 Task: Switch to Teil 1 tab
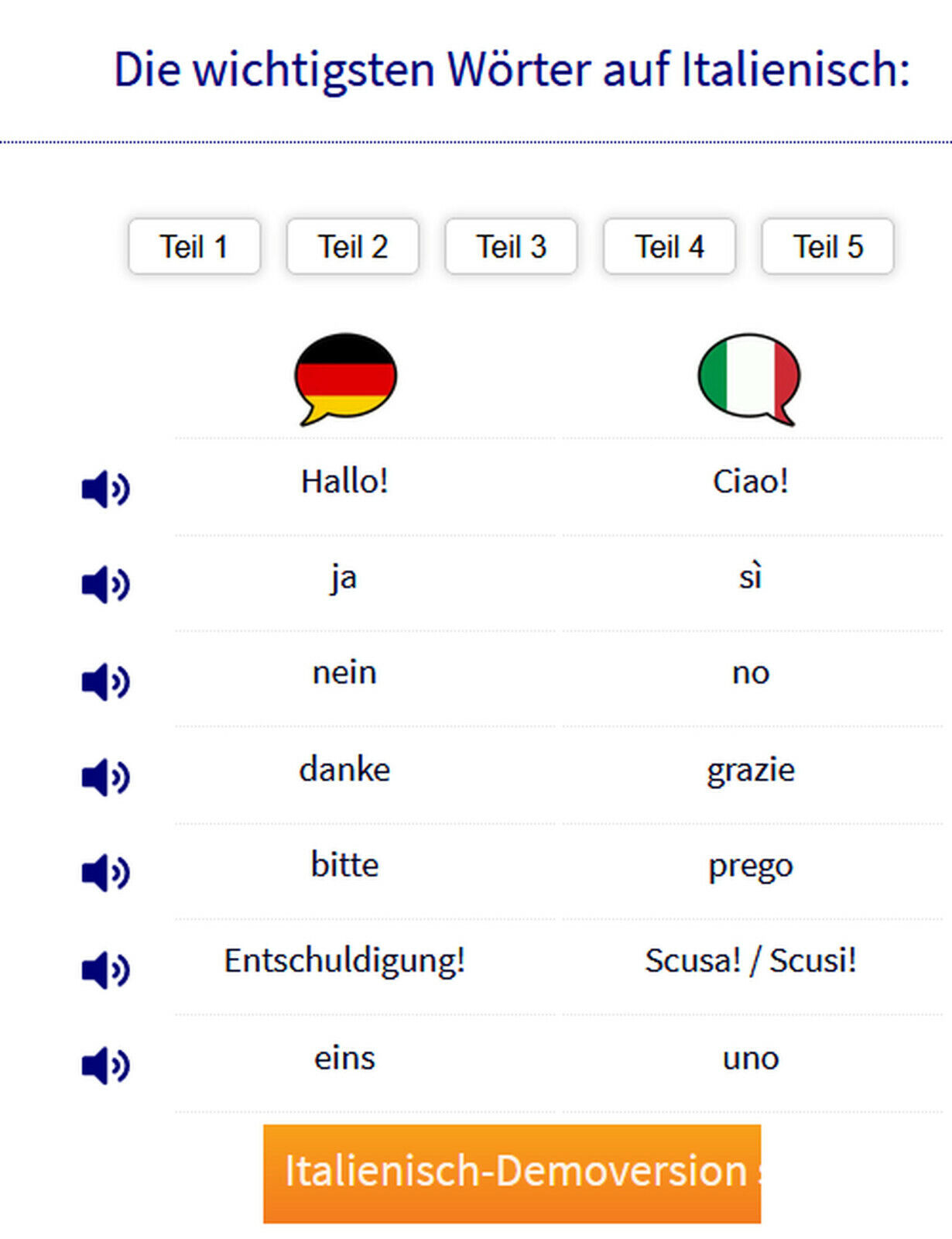tap(194, 247)
